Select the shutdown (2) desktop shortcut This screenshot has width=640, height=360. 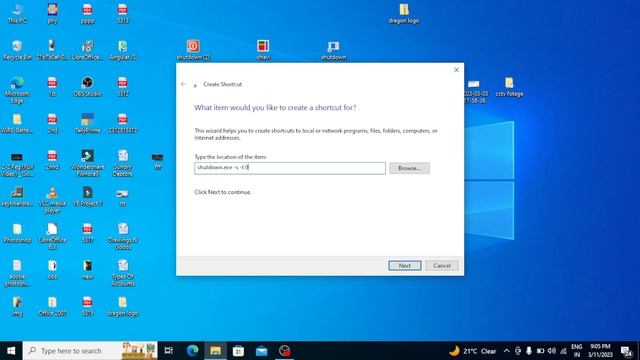pyautogui.click(x=193, y=50)
